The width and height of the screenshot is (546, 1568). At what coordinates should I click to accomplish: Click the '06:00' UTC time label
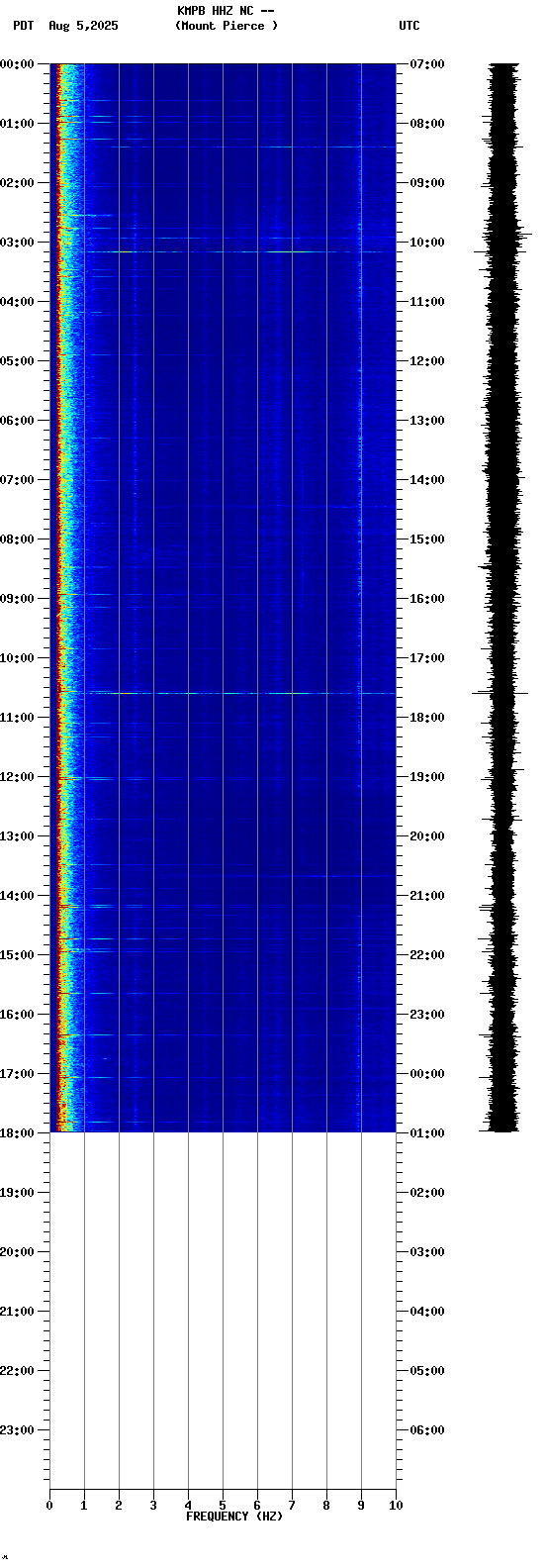click(427, 1430)
